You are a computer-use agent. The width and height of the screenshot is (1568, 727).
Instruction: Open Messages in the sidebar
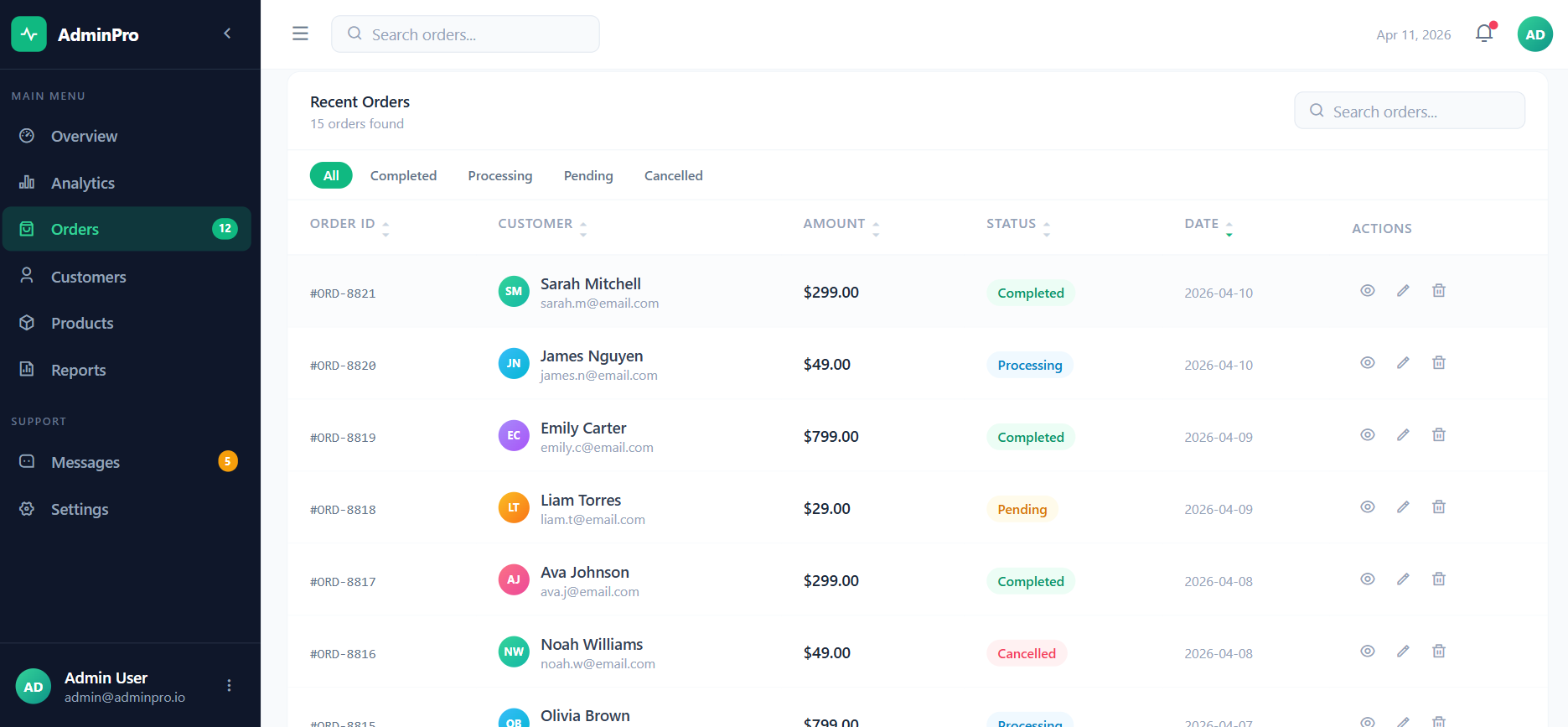(127, 462)
